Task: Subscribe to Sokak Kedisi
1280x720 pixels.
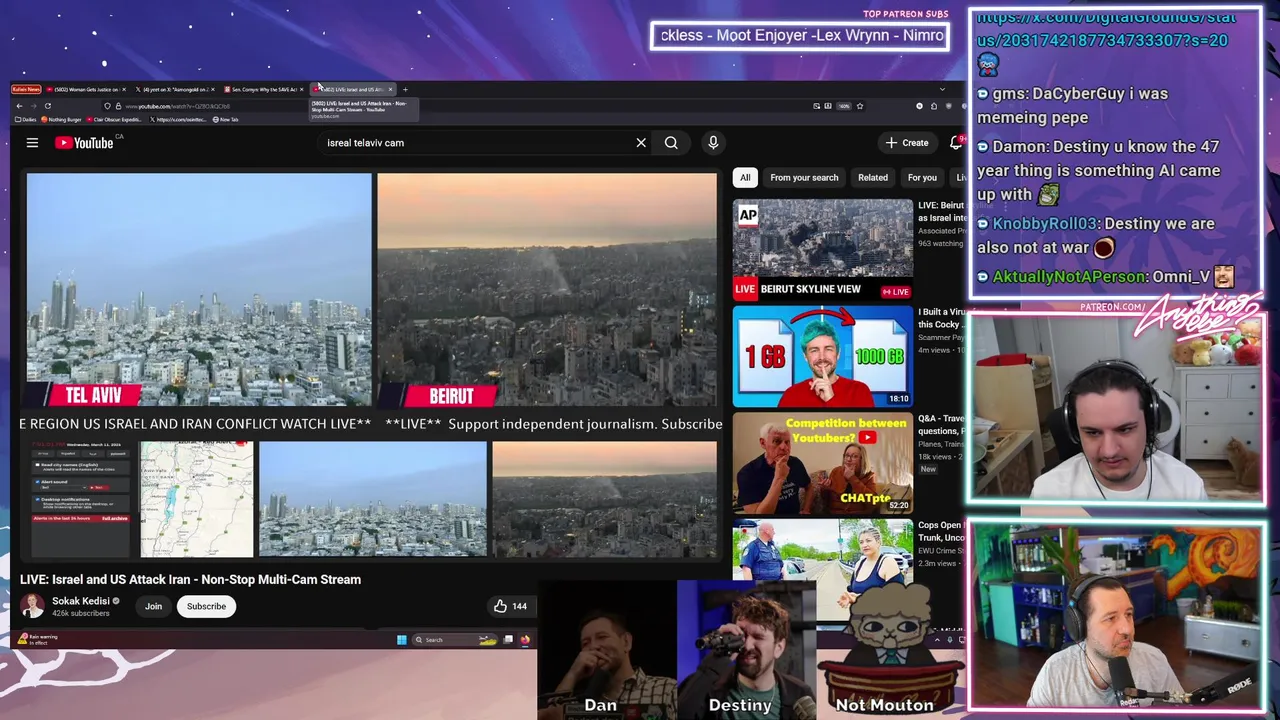Action: click(206, 606)
